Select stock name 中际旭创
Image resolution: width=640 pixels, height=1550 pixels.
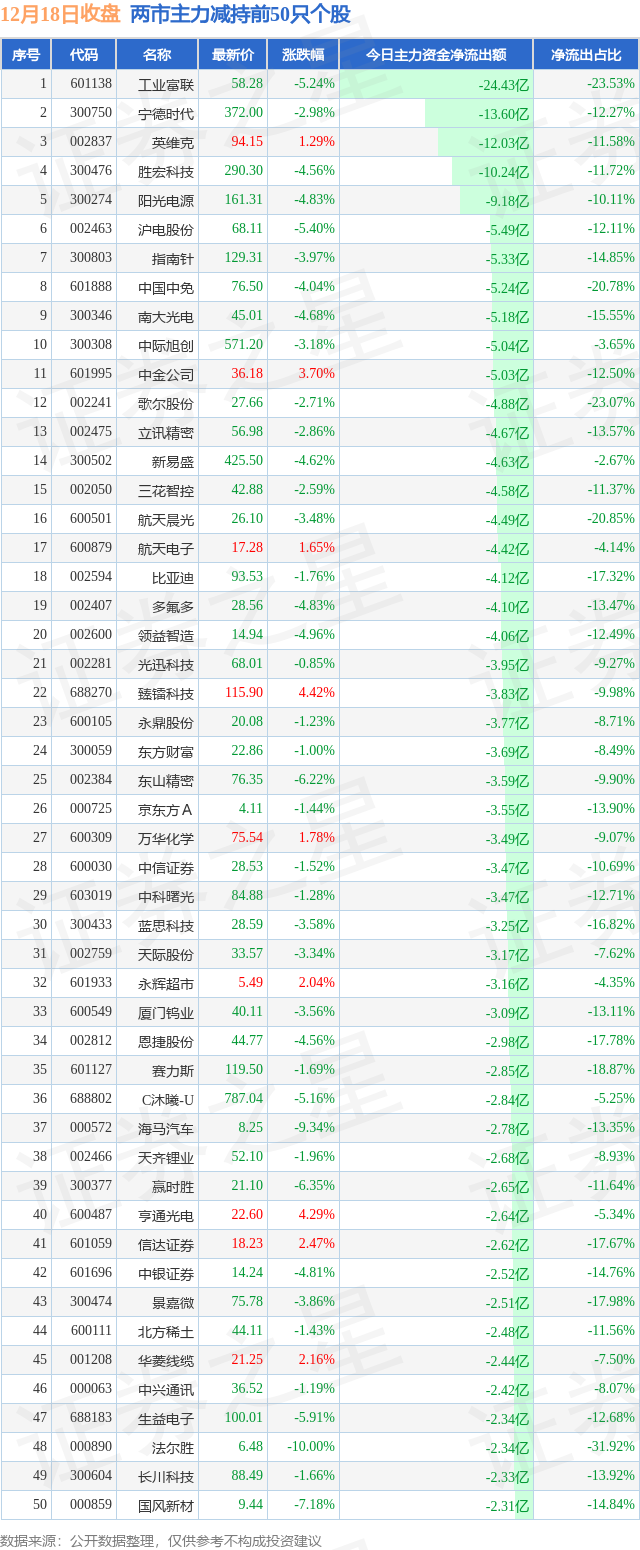coord(166,345)
